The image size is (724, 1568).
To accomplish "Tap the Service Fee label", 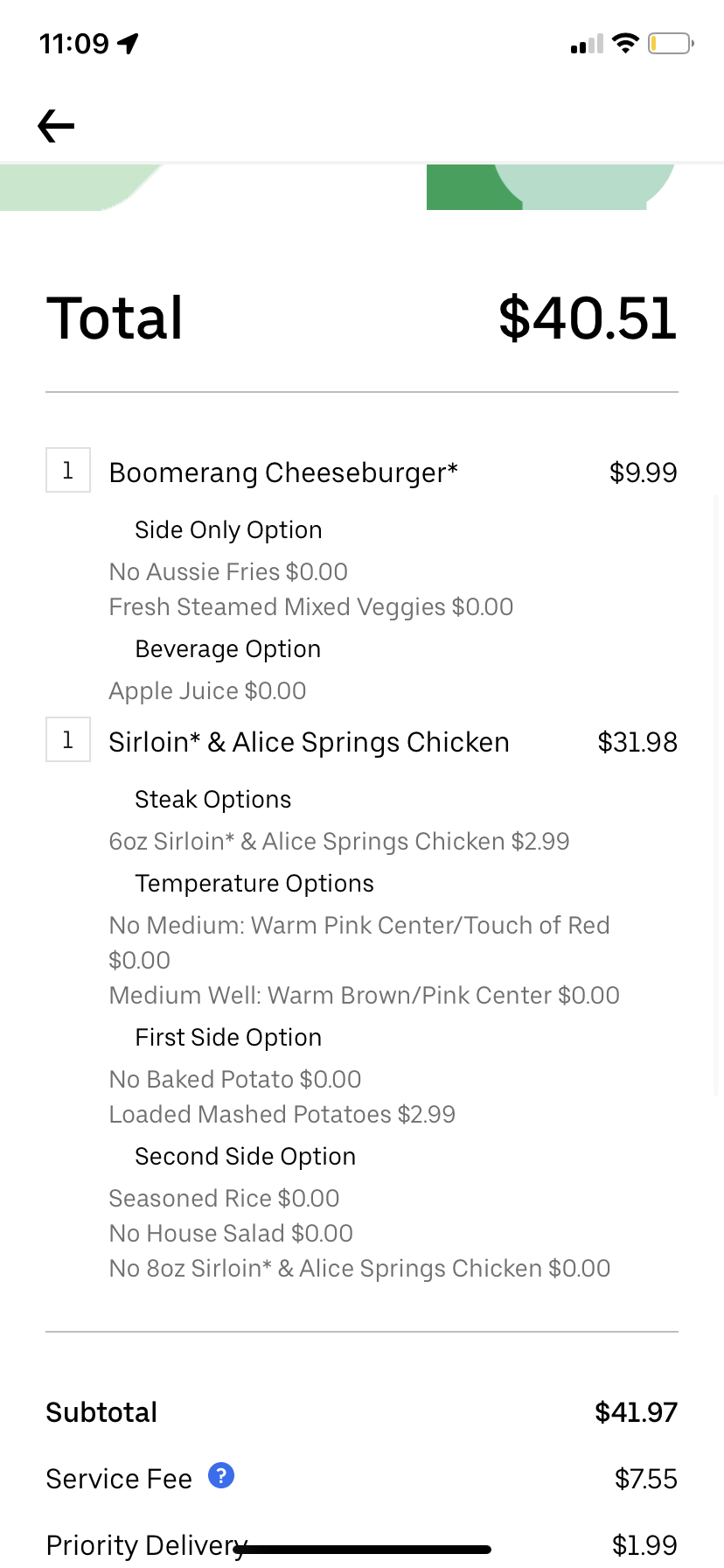I will [x=119, y=1479].
